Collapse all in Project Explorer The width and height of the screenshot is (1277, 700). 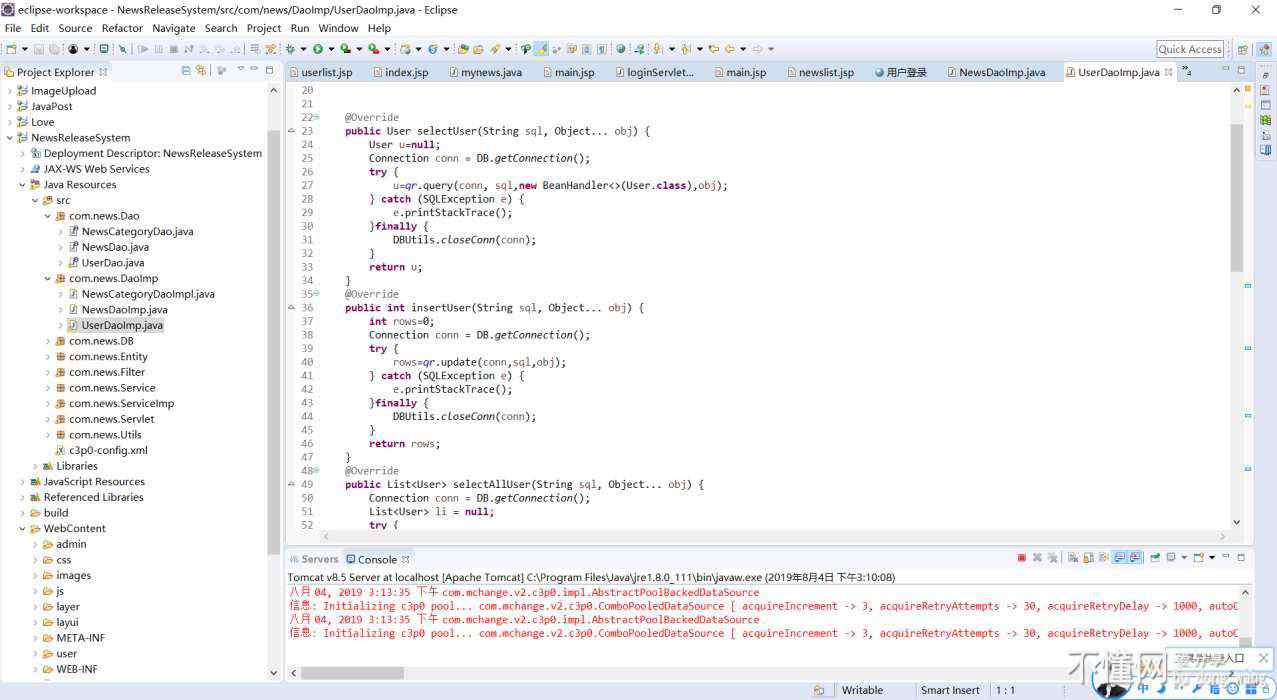tap(186, 71)
